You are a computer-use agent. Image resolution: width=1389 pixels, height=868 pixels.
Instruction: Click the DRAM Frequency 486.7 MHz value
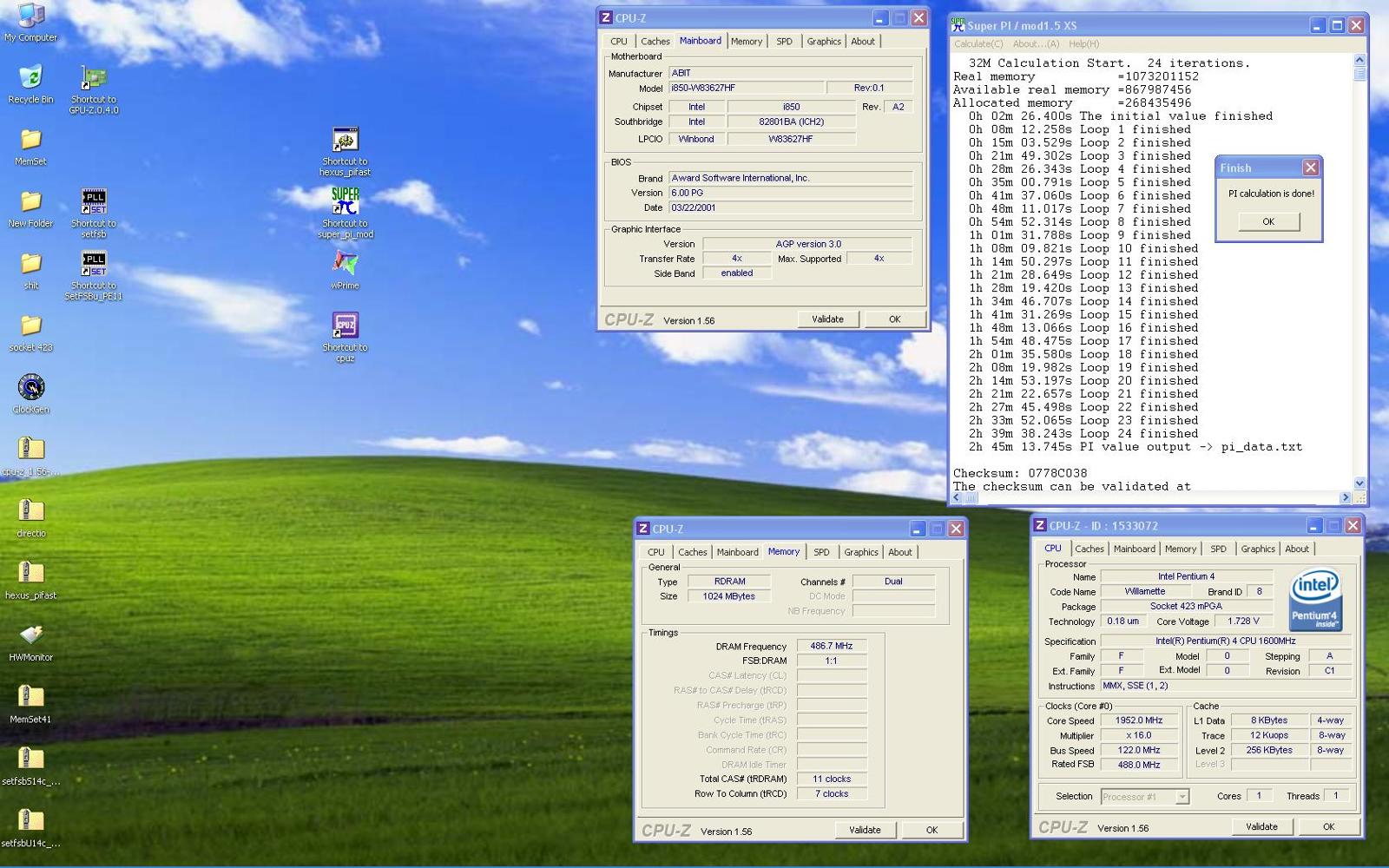coord(832,646)
